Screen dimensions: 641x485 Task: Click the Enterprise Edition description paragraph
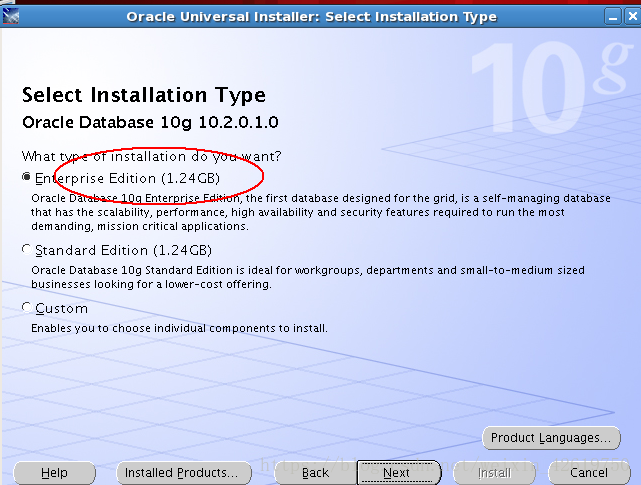pos(321,212)
